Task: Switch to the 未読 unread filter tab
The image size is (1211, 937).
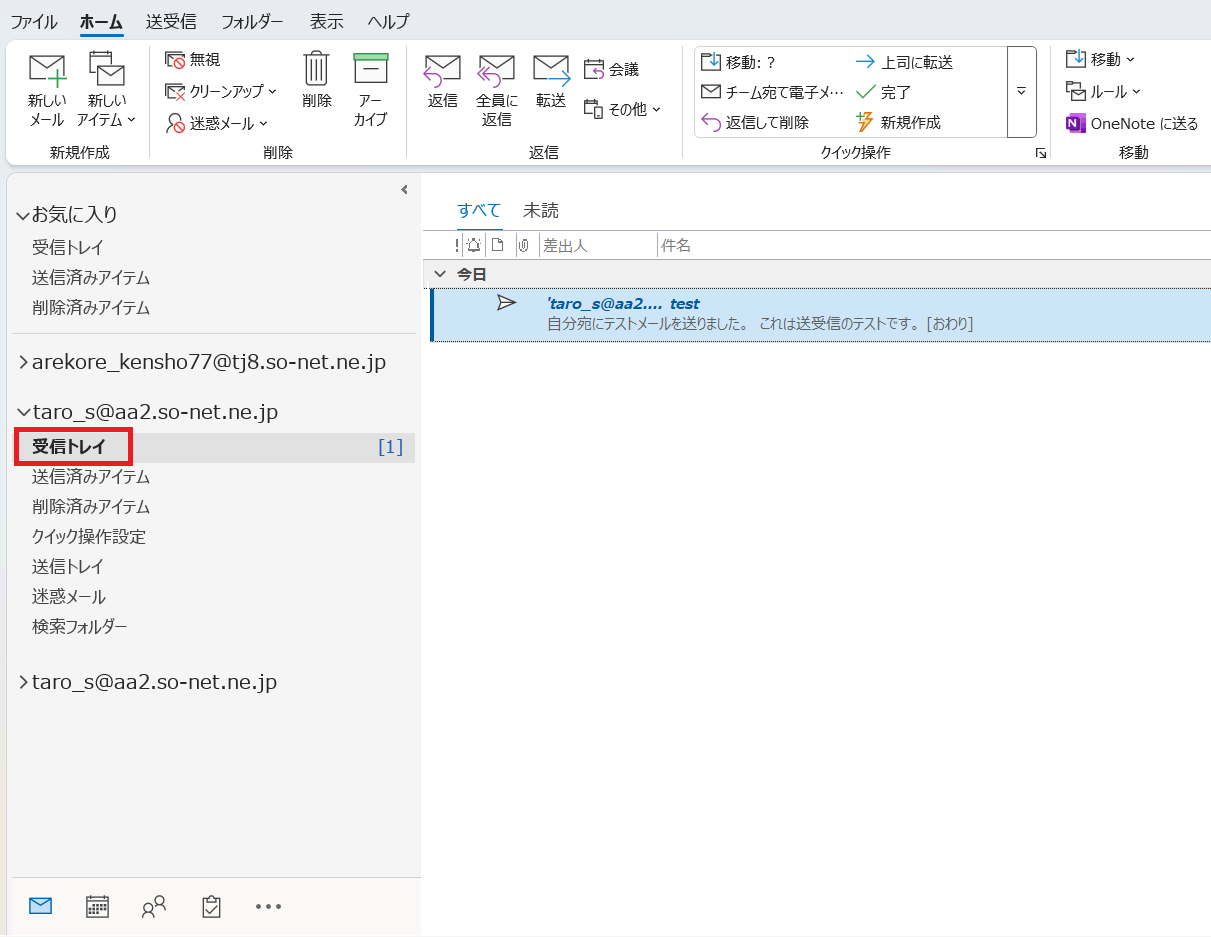Action: pyautogui.click(x=540, y=210)
